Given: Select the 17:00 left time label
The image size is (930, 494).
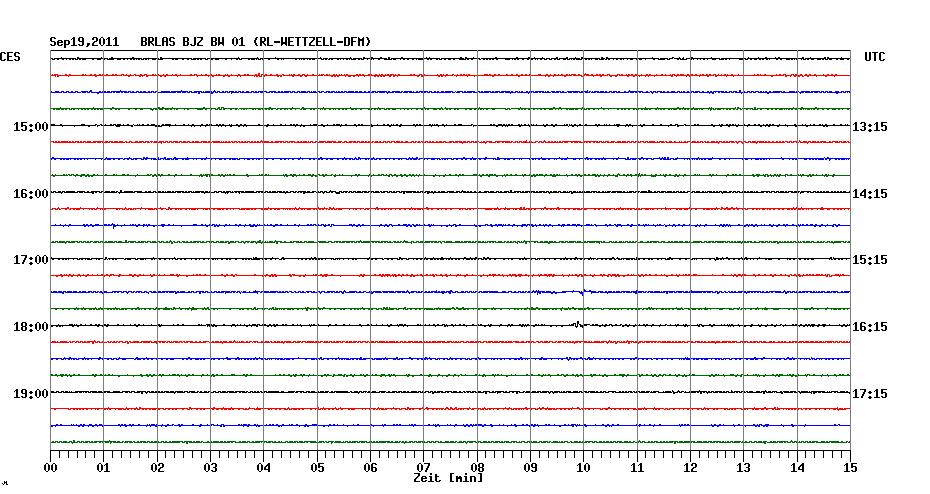Looking at the screenshot, I should [31, 260].
